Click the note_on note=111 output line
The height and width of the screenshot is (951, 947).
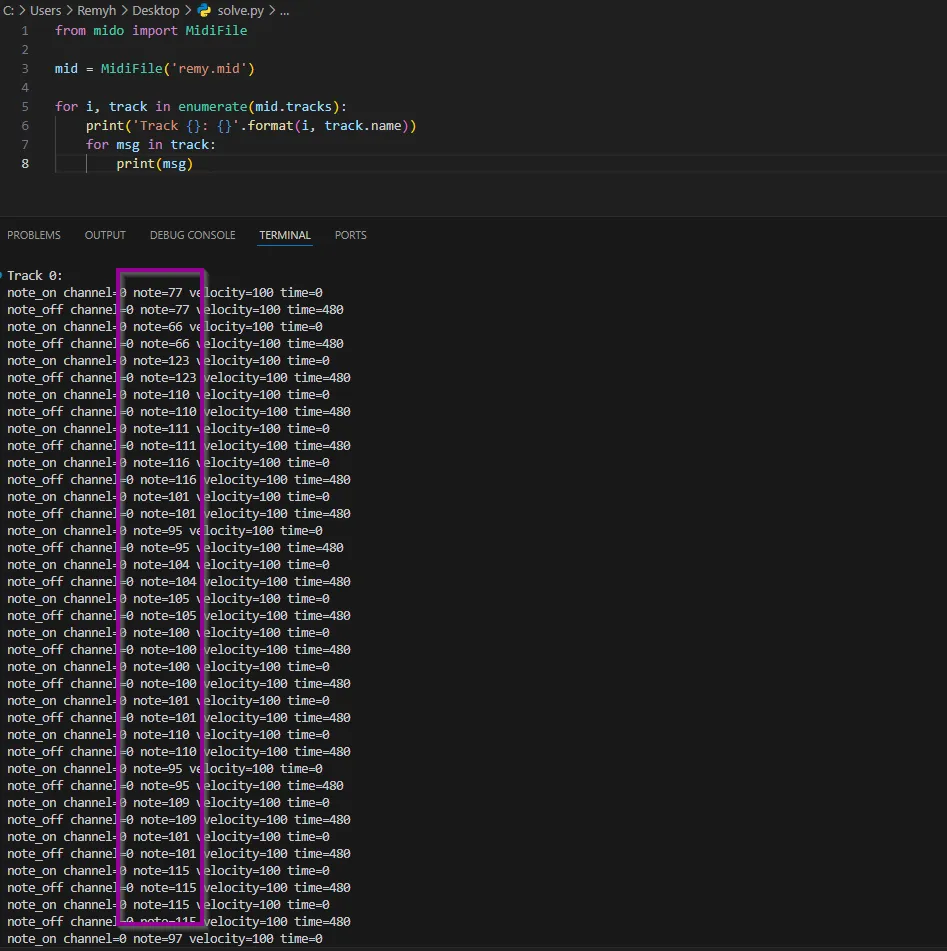(x=169, y=428)
